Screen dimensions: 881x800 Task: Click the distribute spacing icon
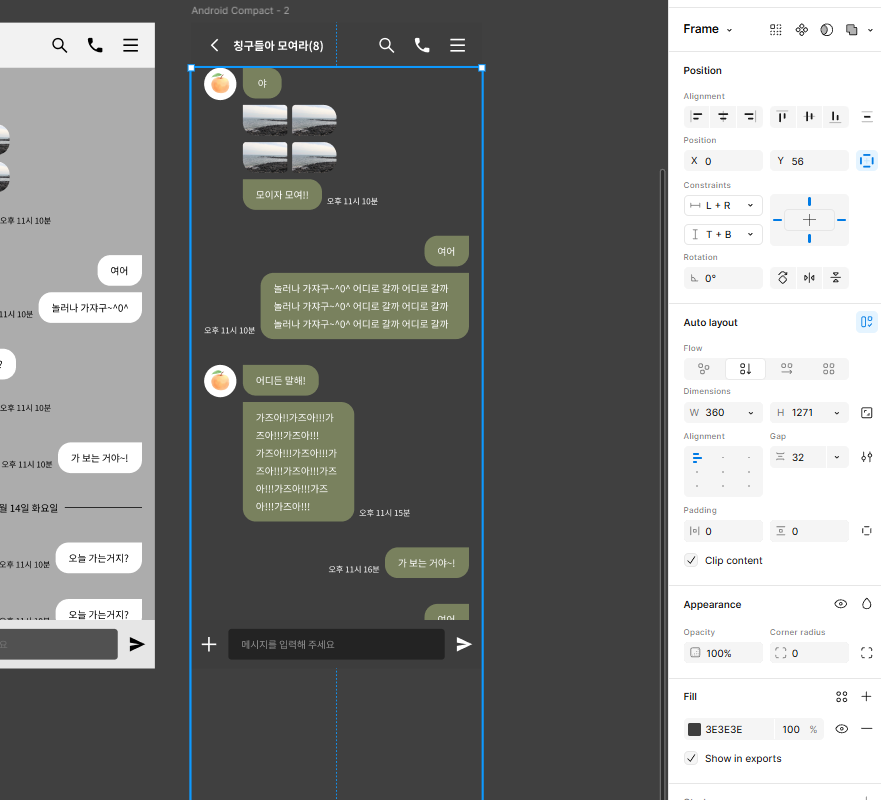tap(867, 117)
